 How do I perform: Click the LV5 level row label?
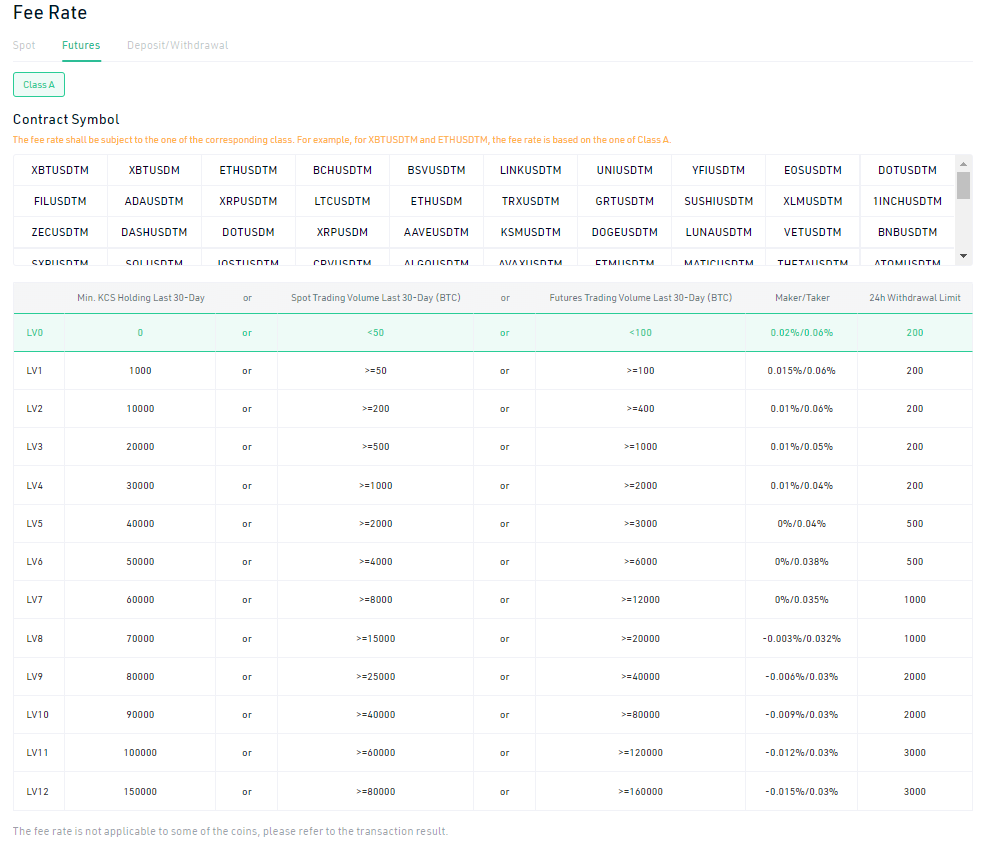(35, 524)
